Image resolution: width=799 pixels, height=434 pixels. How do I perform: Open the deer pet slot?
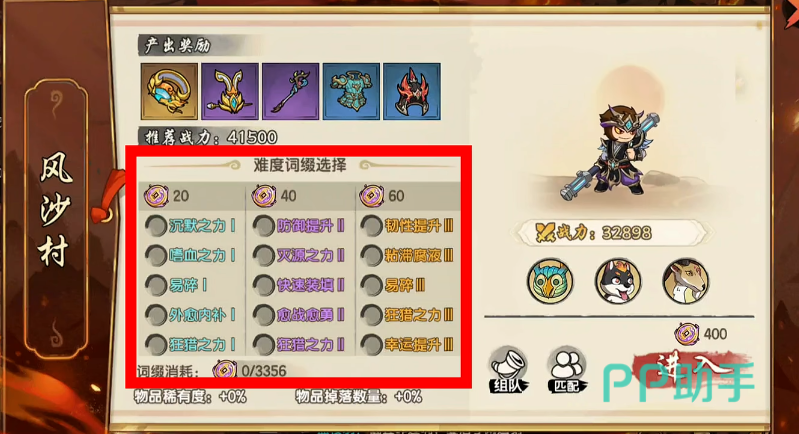[685, 281]
